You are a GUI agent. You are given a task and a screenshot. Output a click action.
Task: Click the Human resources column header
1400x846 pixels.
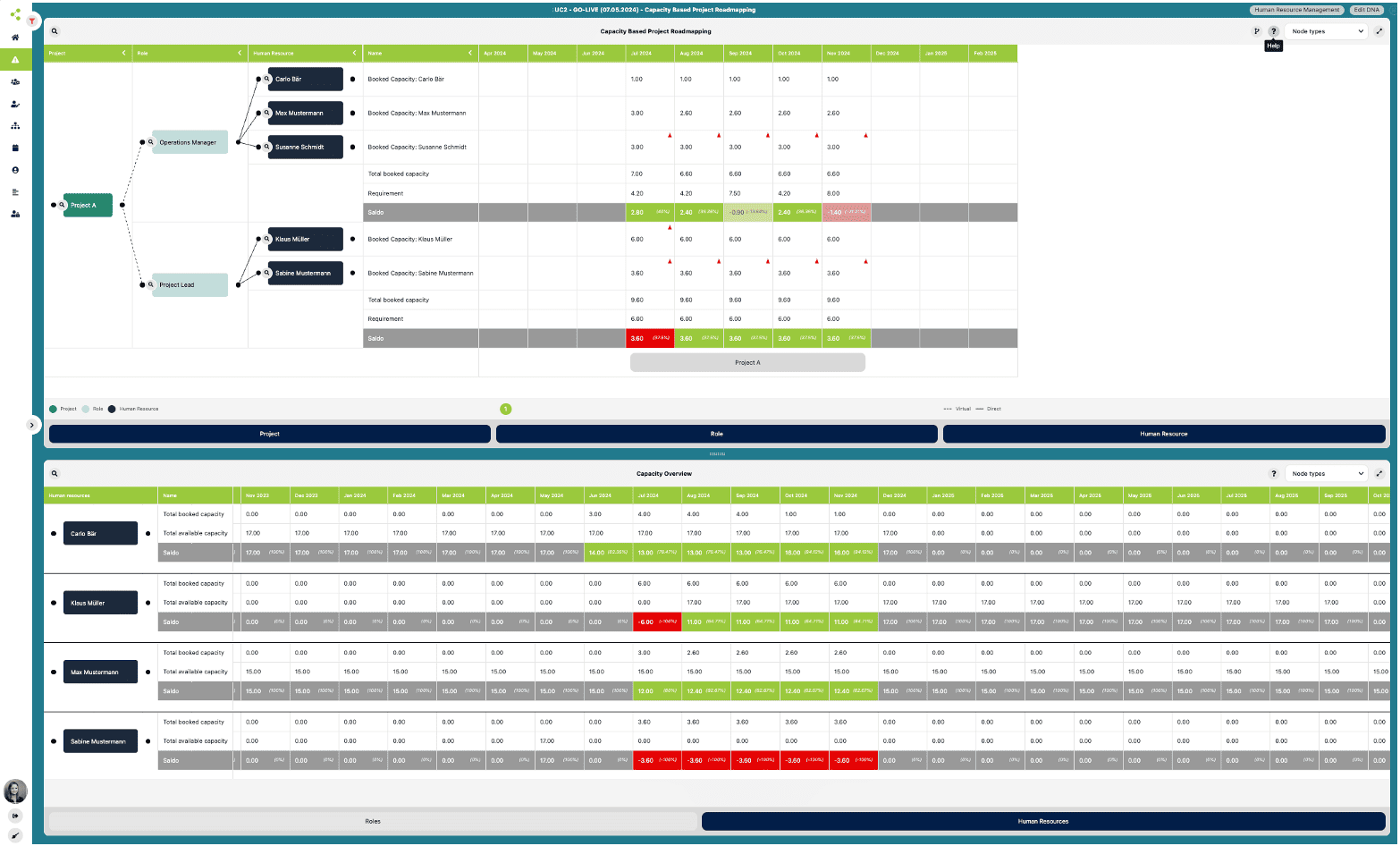[100, 495]
